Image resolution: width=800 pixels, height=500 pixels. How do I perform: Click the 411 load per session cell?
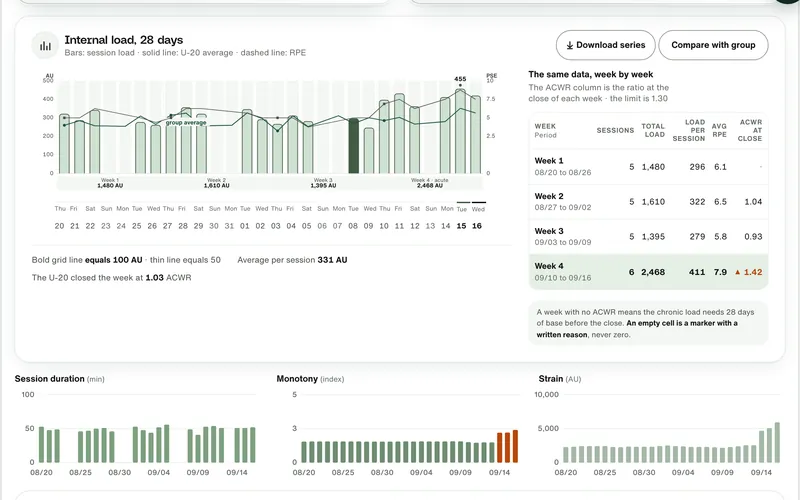pos(697,272)
